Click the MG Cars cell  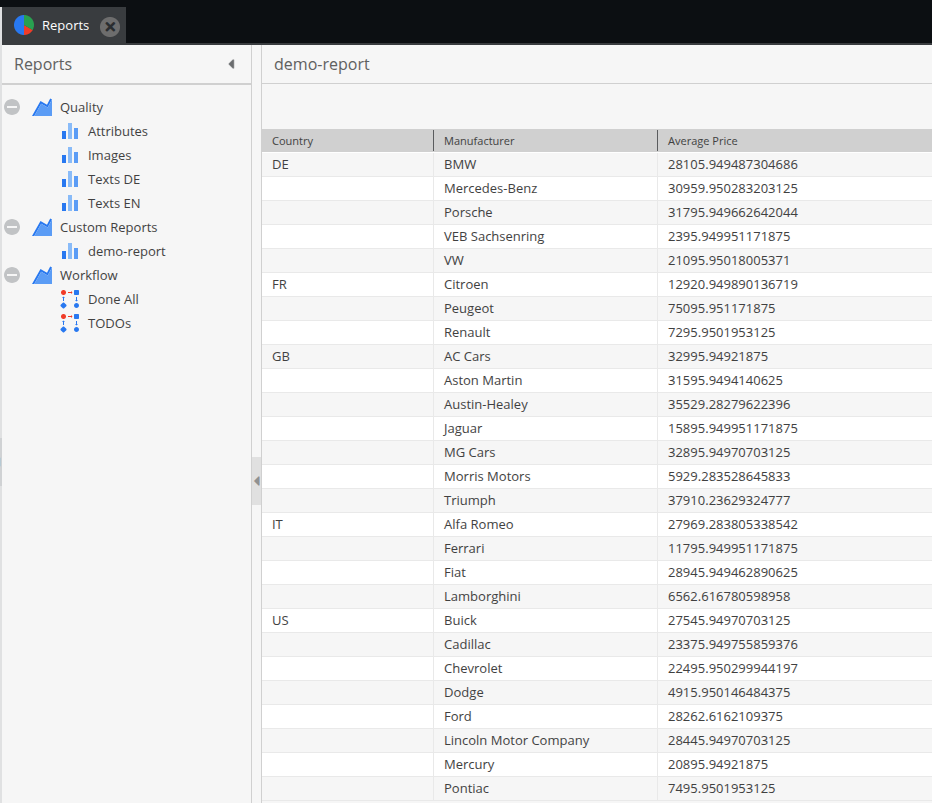546,452
